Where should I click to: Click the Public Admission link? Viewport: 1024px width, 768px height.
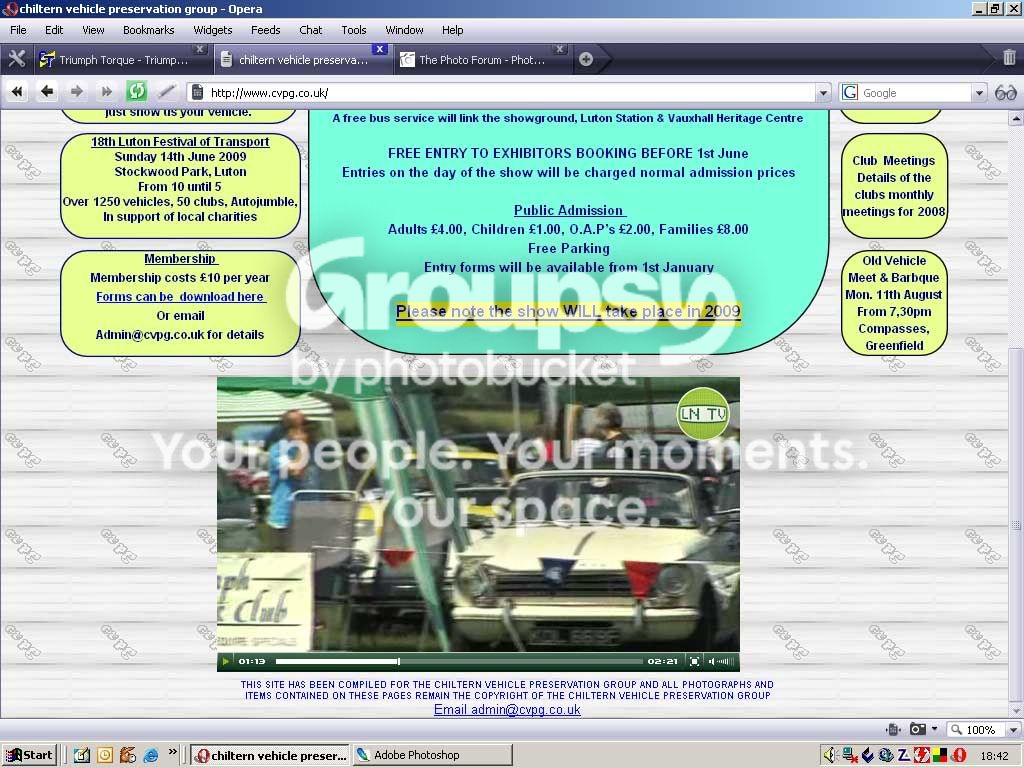click(x=569, y=210)
